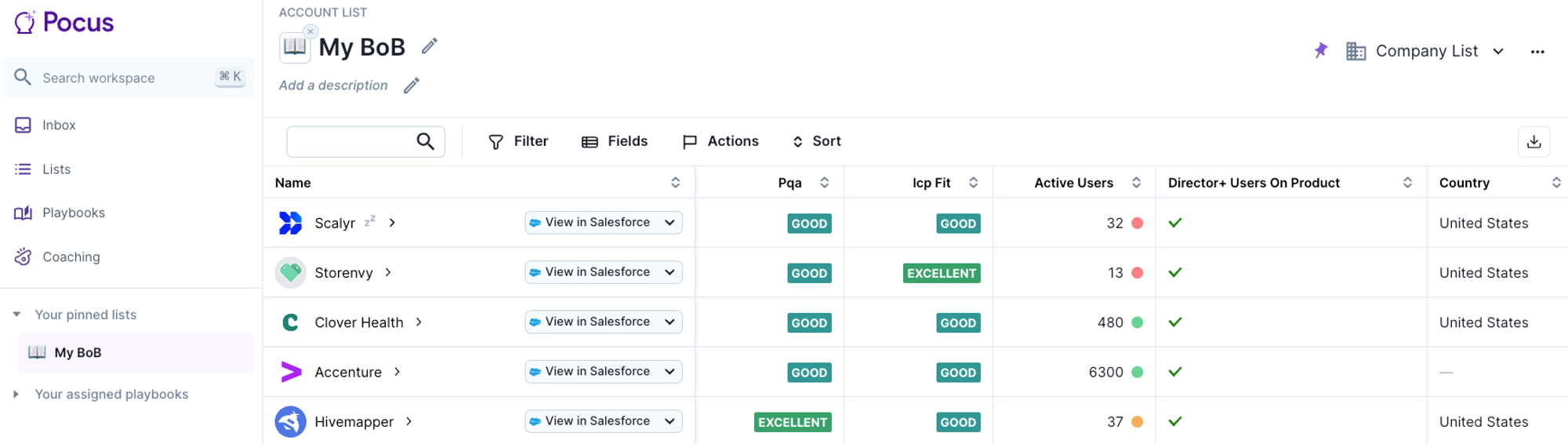
Task: Click the Add a description text
Action: (x=333, y=86)
